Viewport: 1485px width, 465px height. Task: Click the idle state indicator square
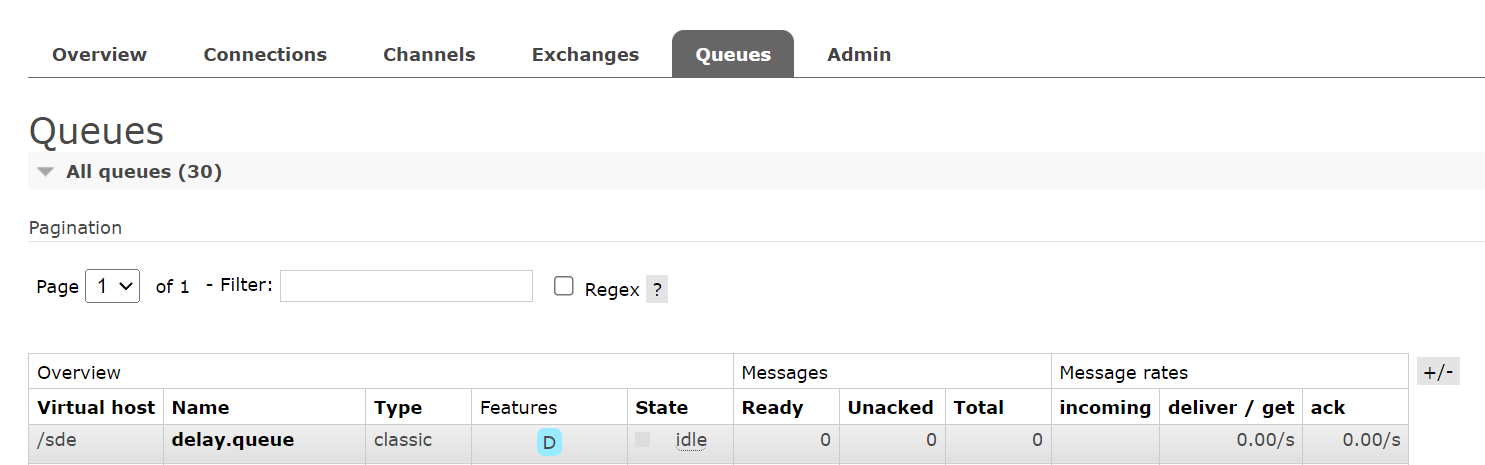pyautogui.click(x=643, y=439)
